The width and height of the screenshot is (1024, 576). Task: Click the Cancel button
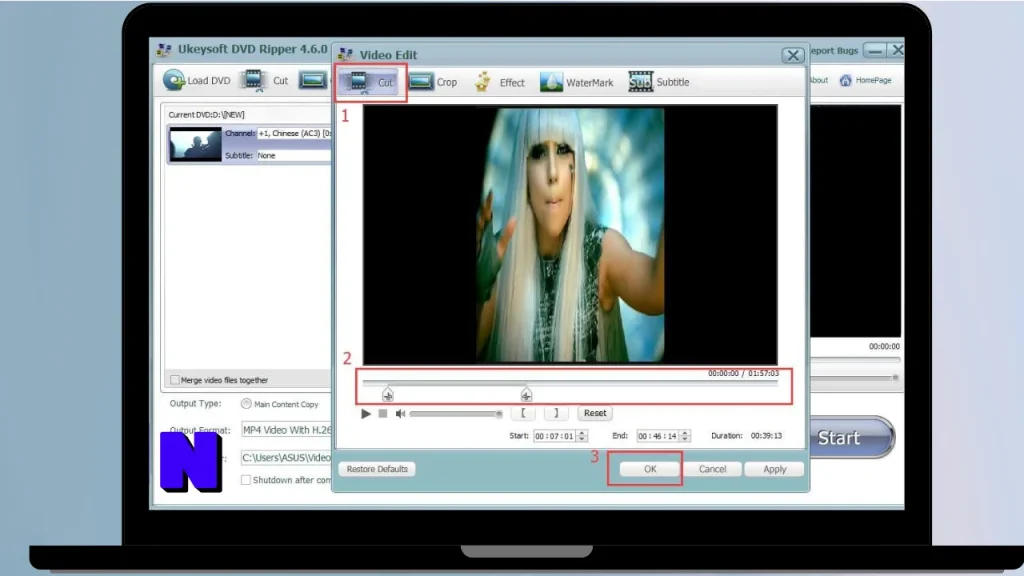coord(712,469)
